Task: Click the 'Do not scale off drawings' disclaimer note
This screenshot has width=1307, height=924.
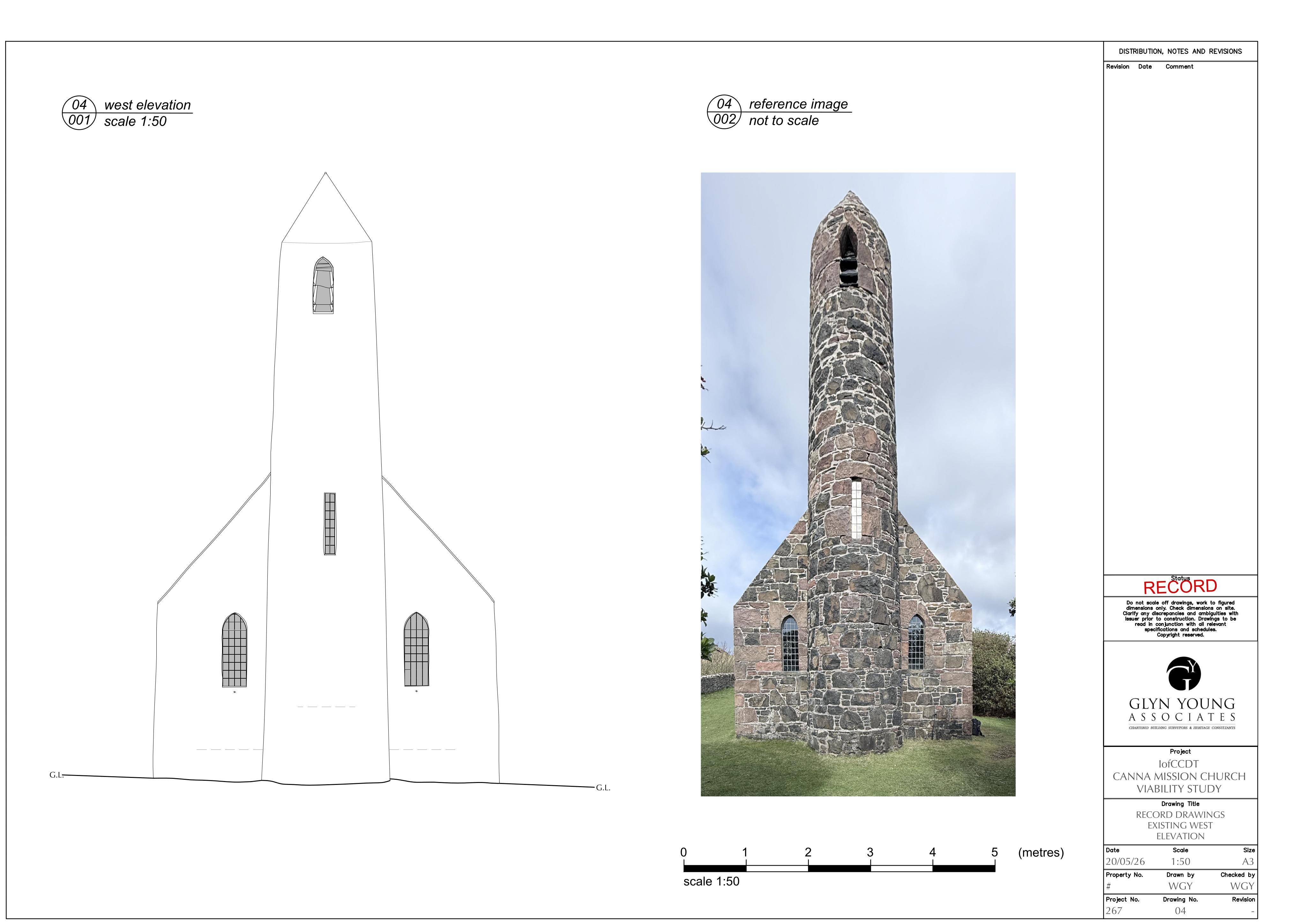Action: tap(1180, 619)
